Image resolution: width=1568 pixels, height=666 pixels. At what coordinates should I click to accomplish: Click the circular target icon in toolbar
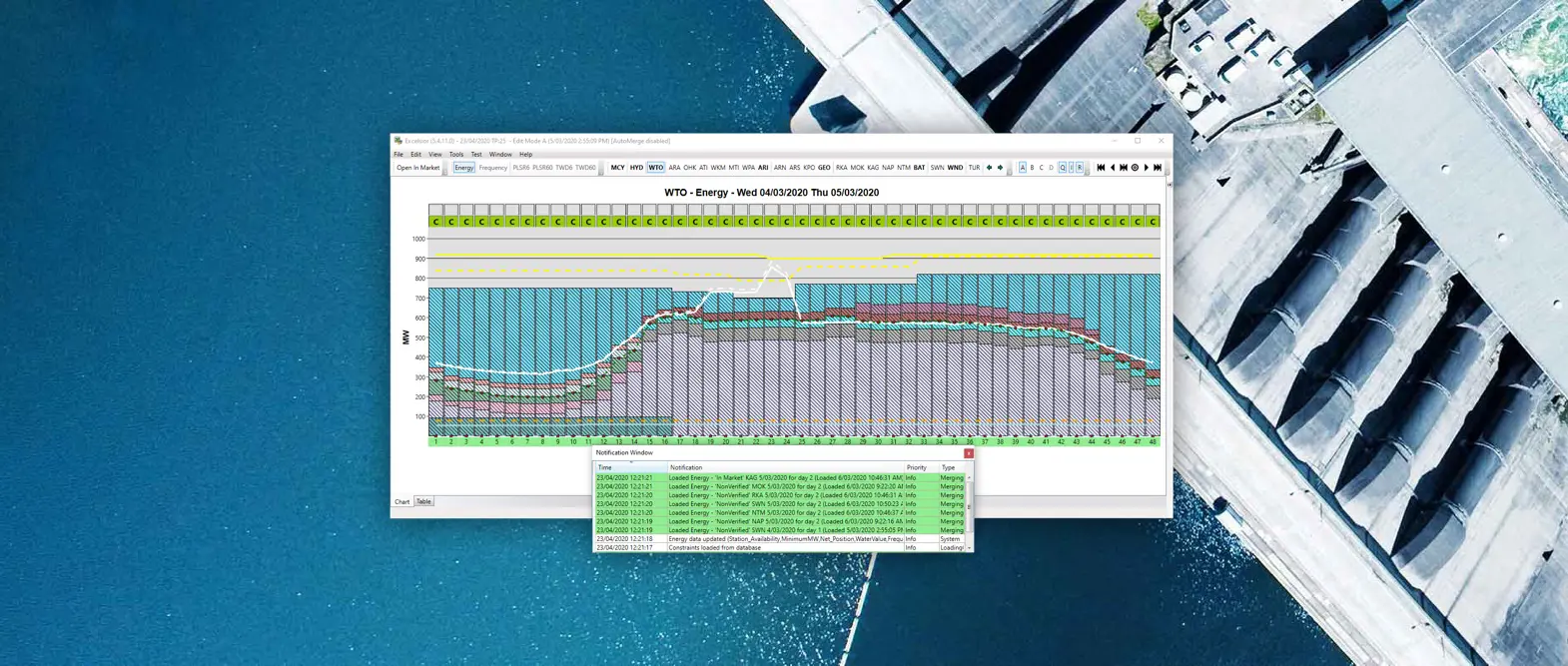pyautogui.click(x=1135, y=168)
